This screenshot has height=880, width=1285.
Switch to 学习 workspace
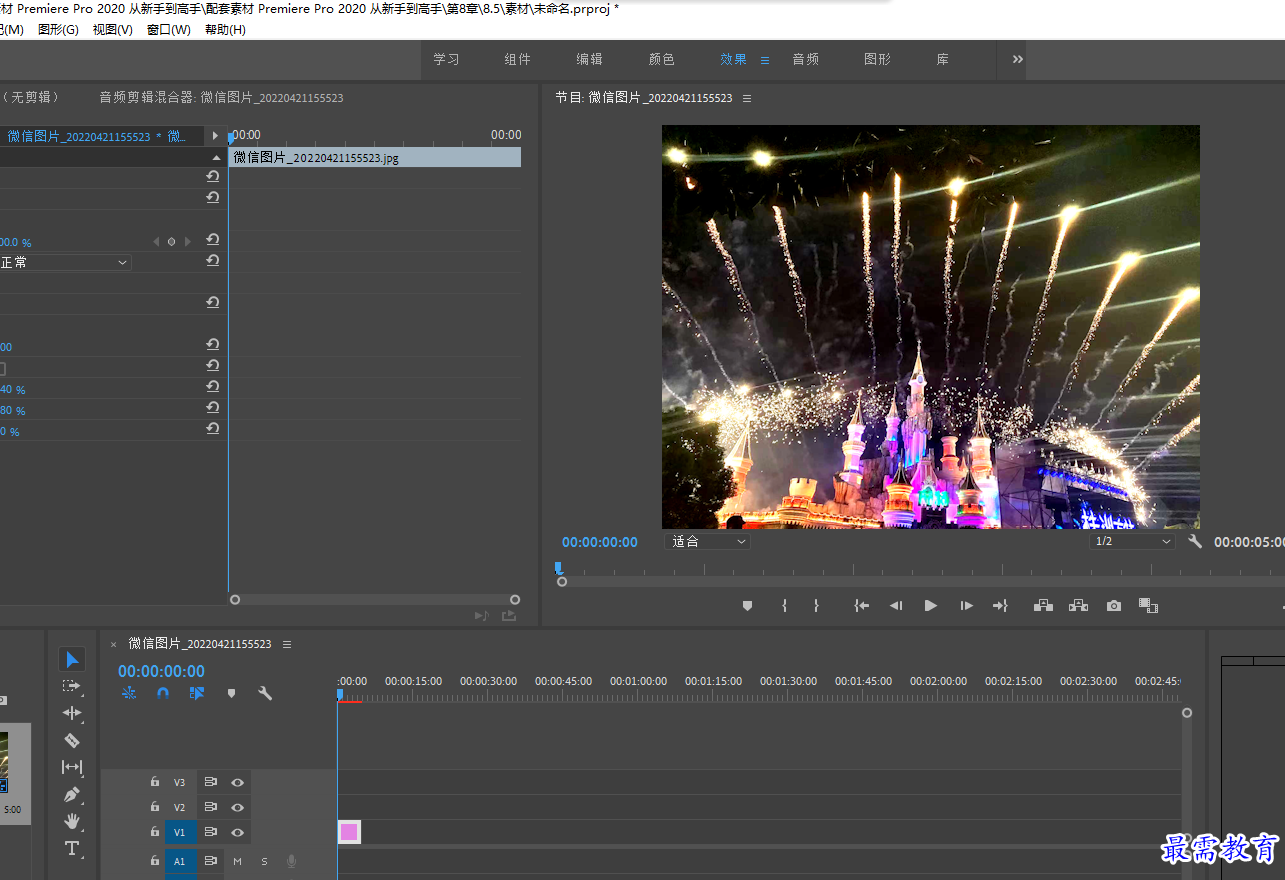tap(446, 59)
